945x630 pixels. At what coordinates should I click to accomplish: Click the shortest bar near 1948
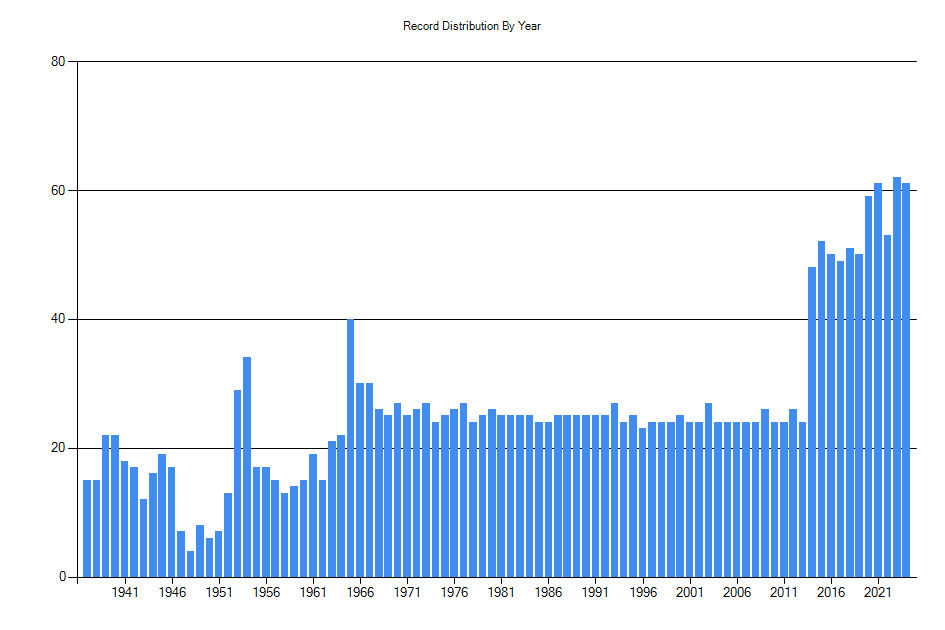click(190, 565)
